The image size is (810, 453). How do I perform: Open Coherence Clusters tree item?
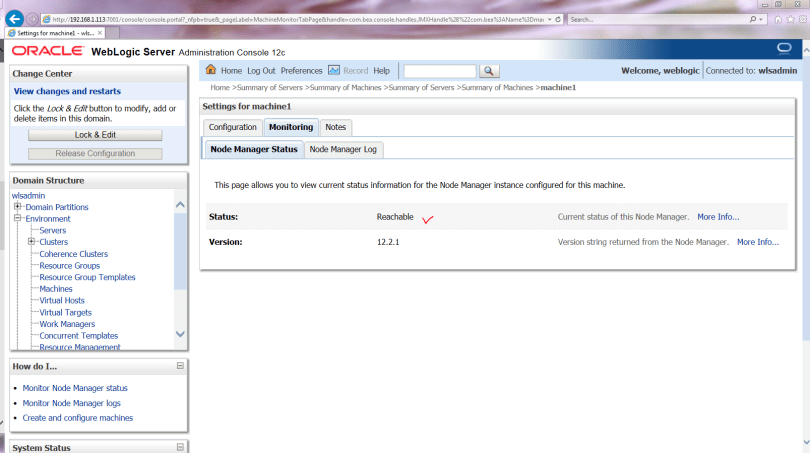73,254
